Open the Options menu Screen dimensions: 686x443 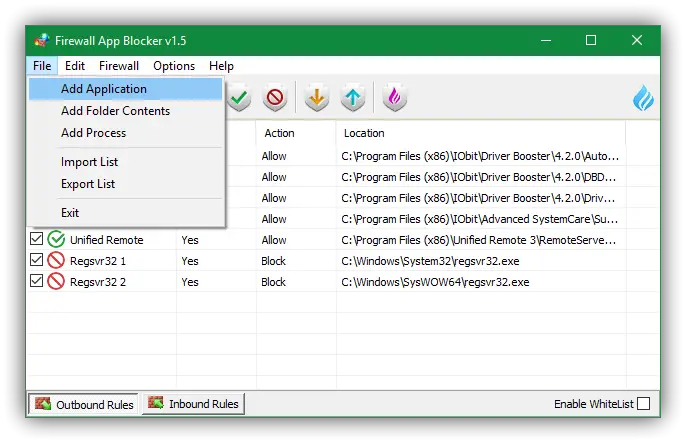tap(174, 66)
